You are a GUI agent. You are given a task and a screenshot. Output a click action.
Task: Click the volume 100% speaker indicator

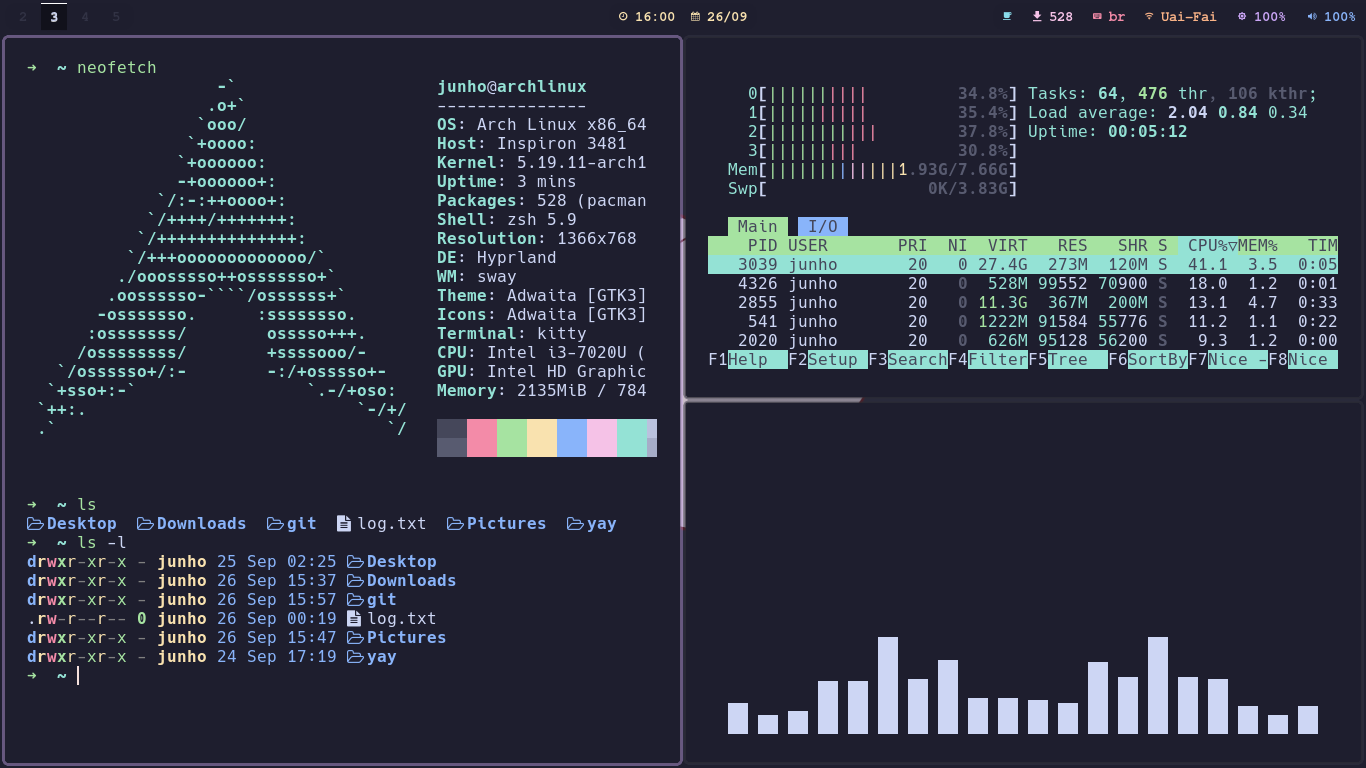tap(1331, 16)
